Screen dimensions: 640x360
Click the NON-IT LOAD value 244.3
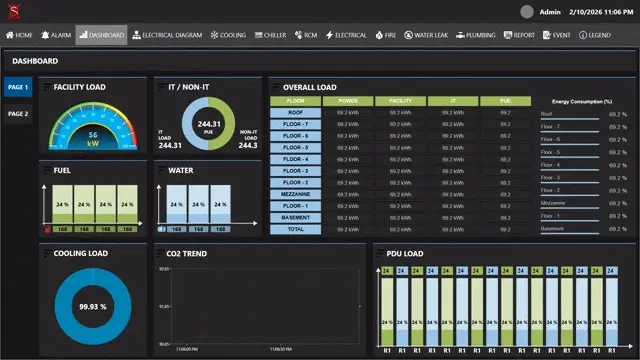point(248,145)
